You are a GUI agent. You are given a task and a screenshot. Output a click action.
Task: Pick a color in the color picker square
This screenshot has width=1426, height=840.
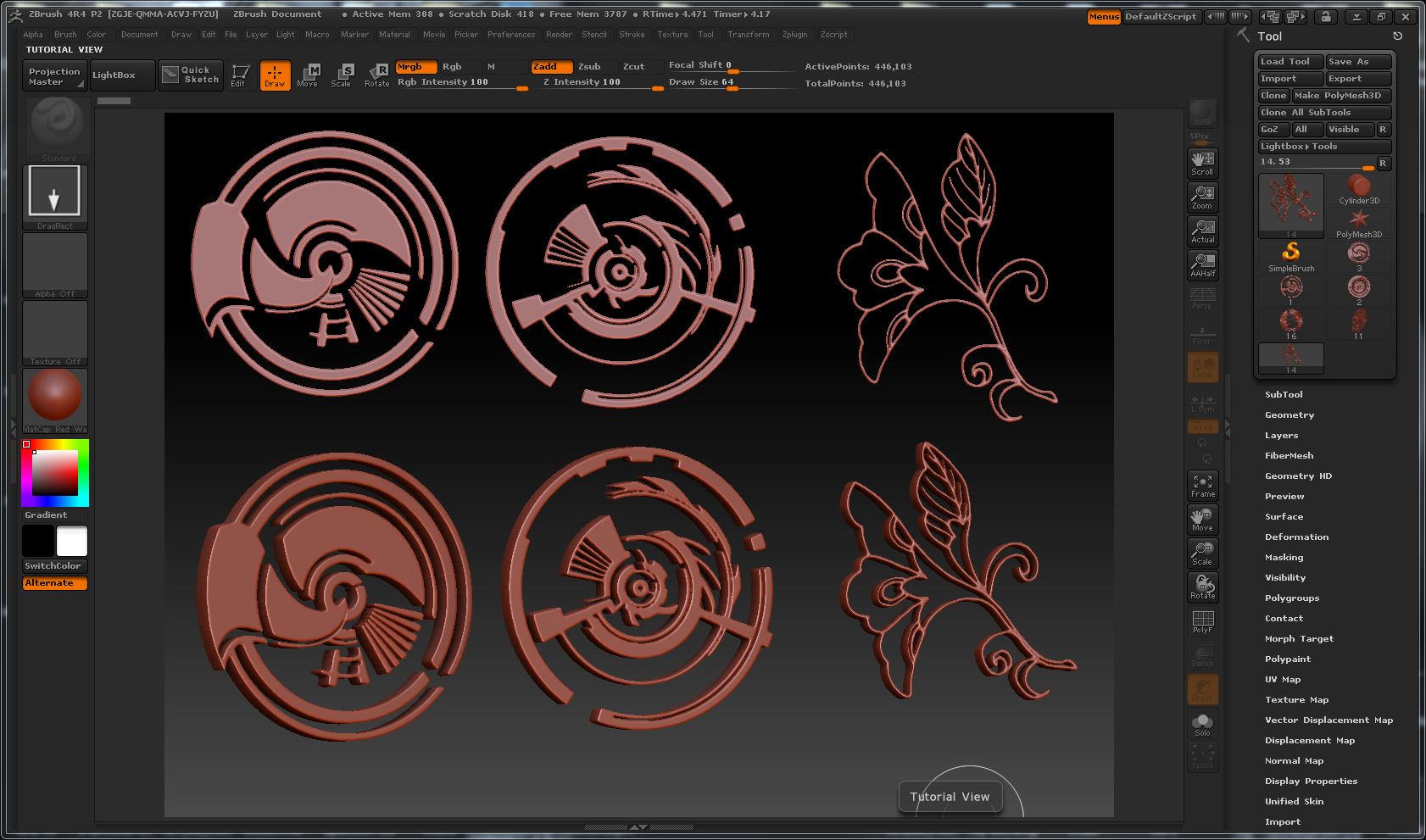[55, 472]
